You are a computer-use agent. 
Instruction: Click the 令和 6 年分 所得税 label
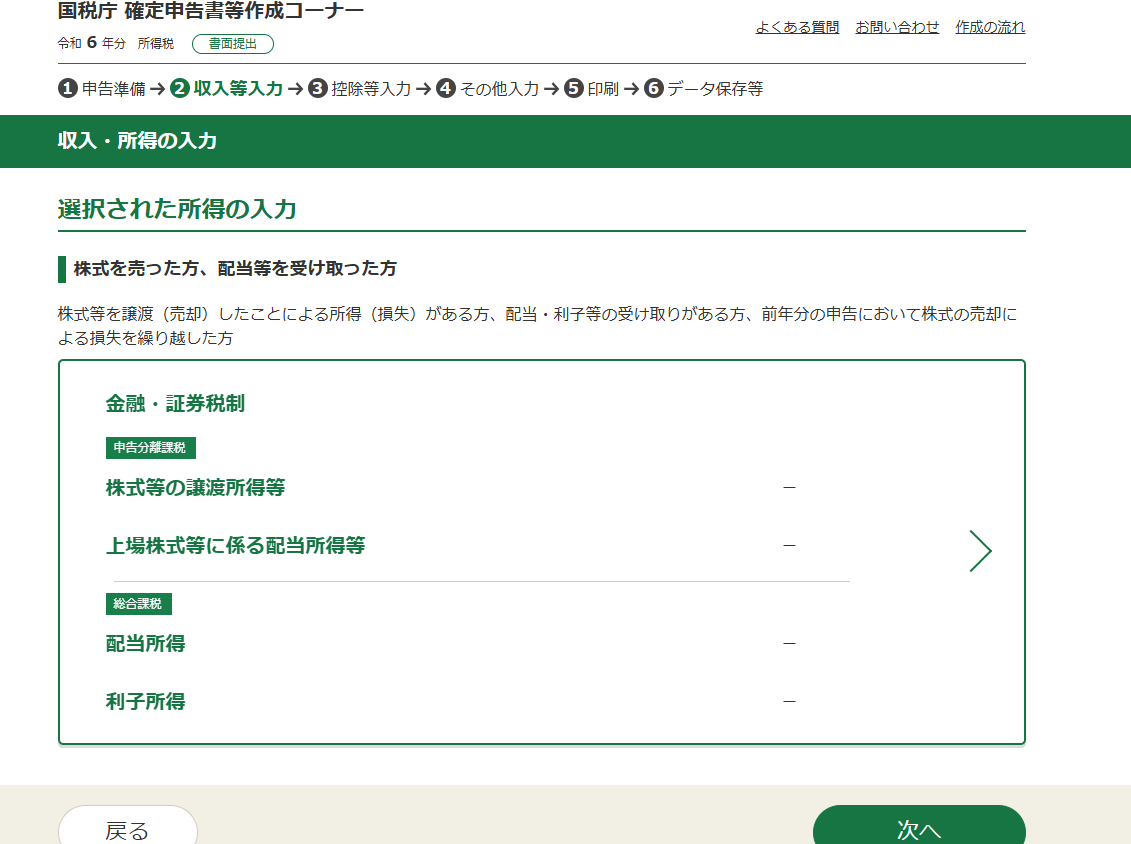(x=115, y=43)
